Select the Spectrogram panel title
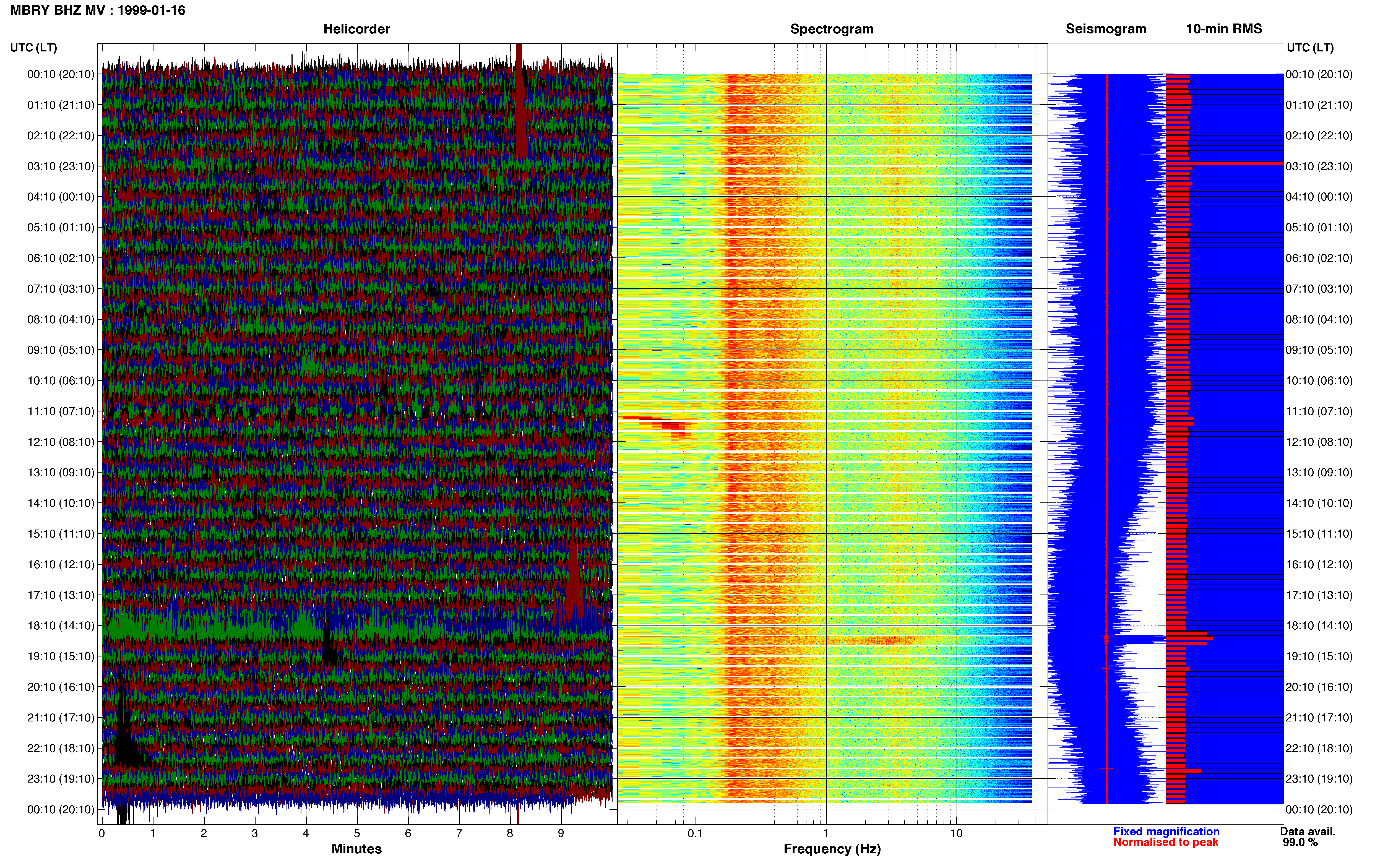Image resolution: width=1388 pixels, height=868 pixels. click(x=832, y=29)
